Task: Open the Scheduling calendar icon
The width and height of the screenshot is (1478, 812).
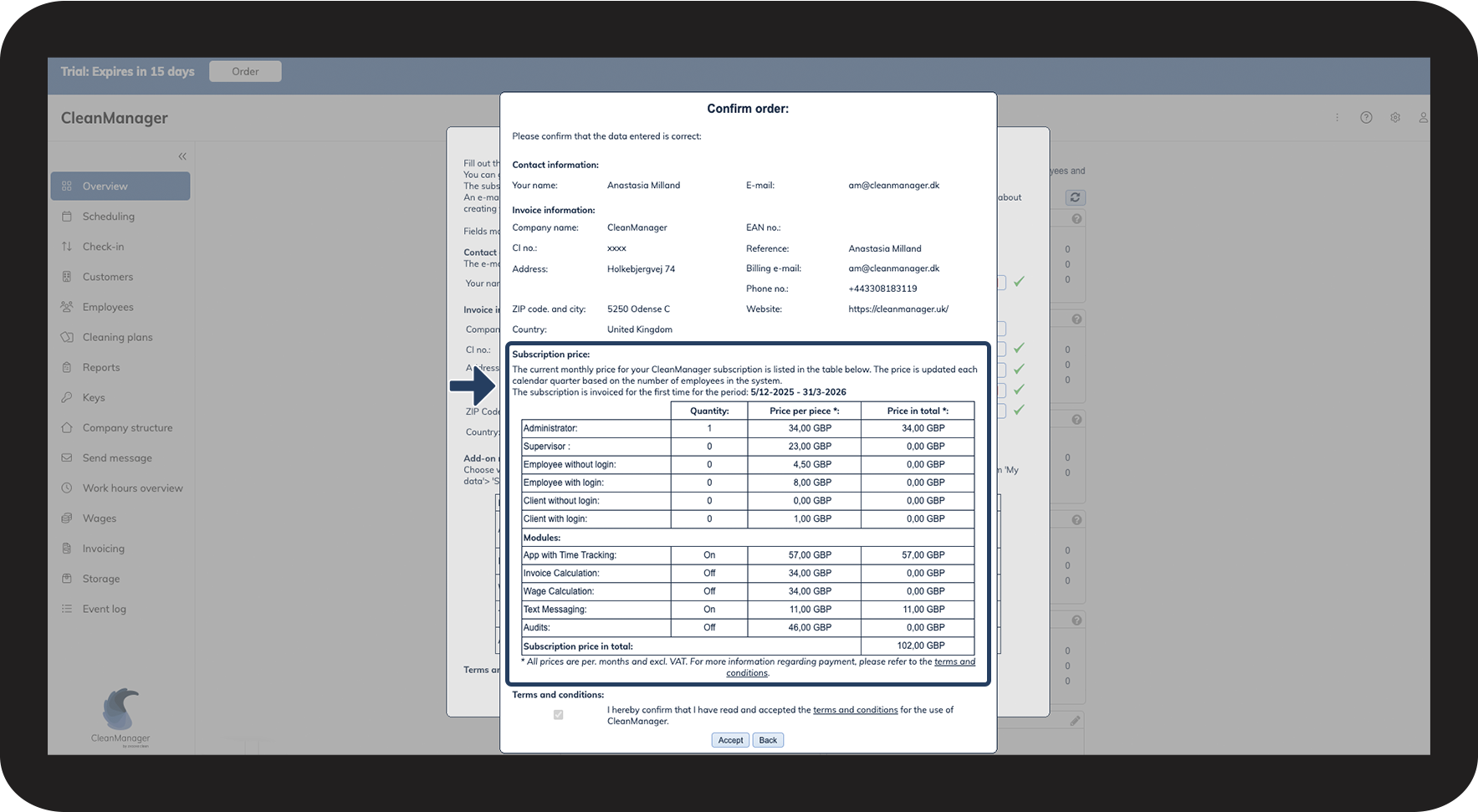Action: 67,217
